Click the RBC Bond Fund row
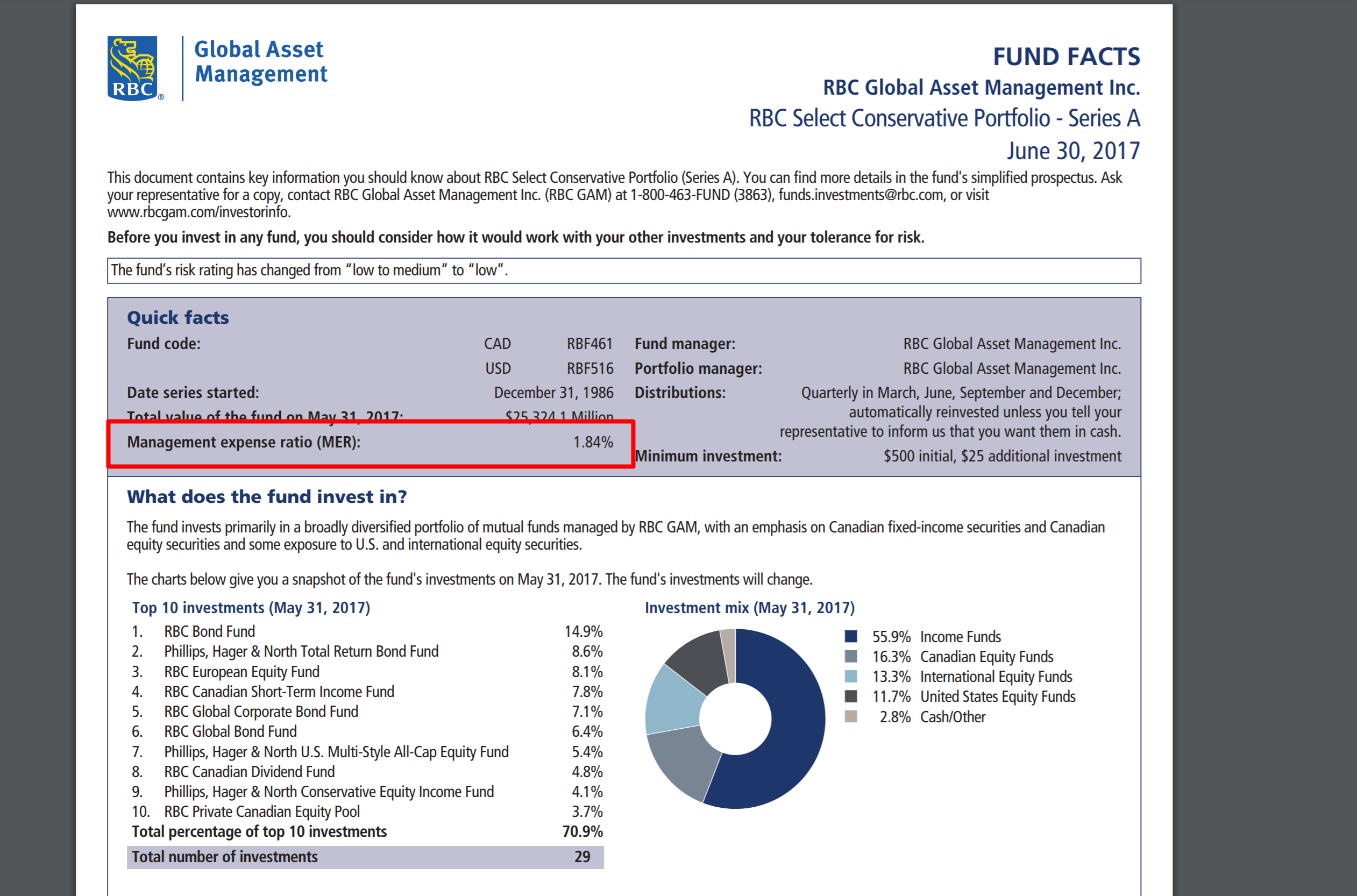The height and width of the screenshot is (896, 1357). (x=210, y=631)
